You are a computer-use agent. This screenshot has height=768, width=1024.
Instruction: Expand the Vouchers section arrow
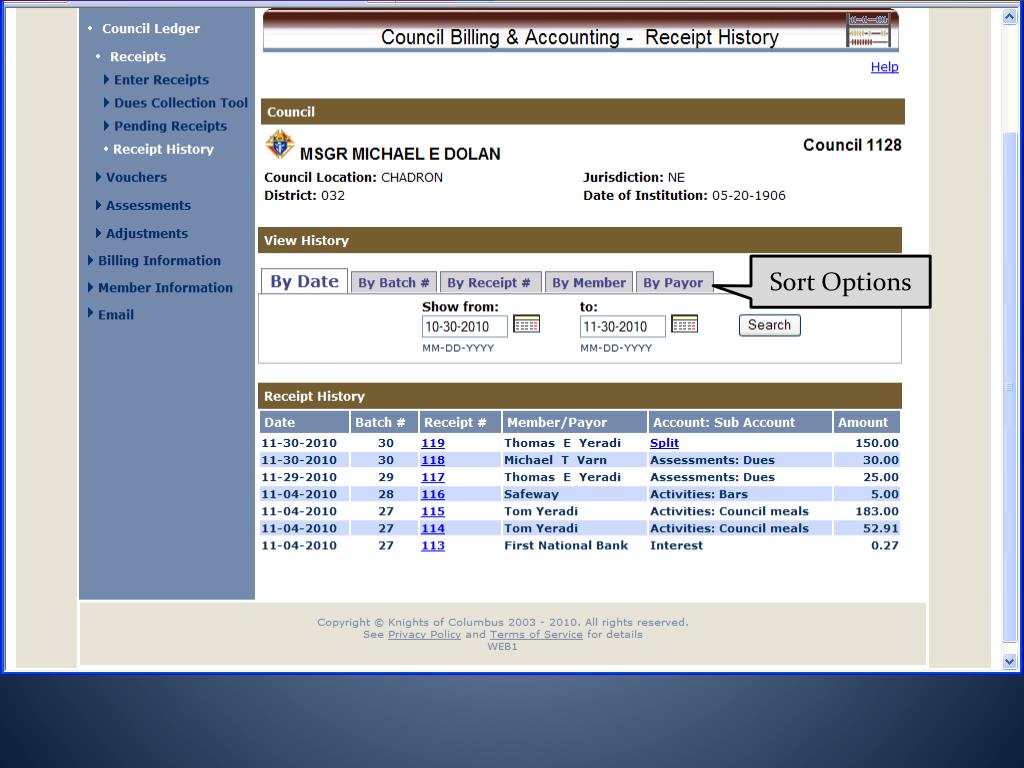coord(99,177)
